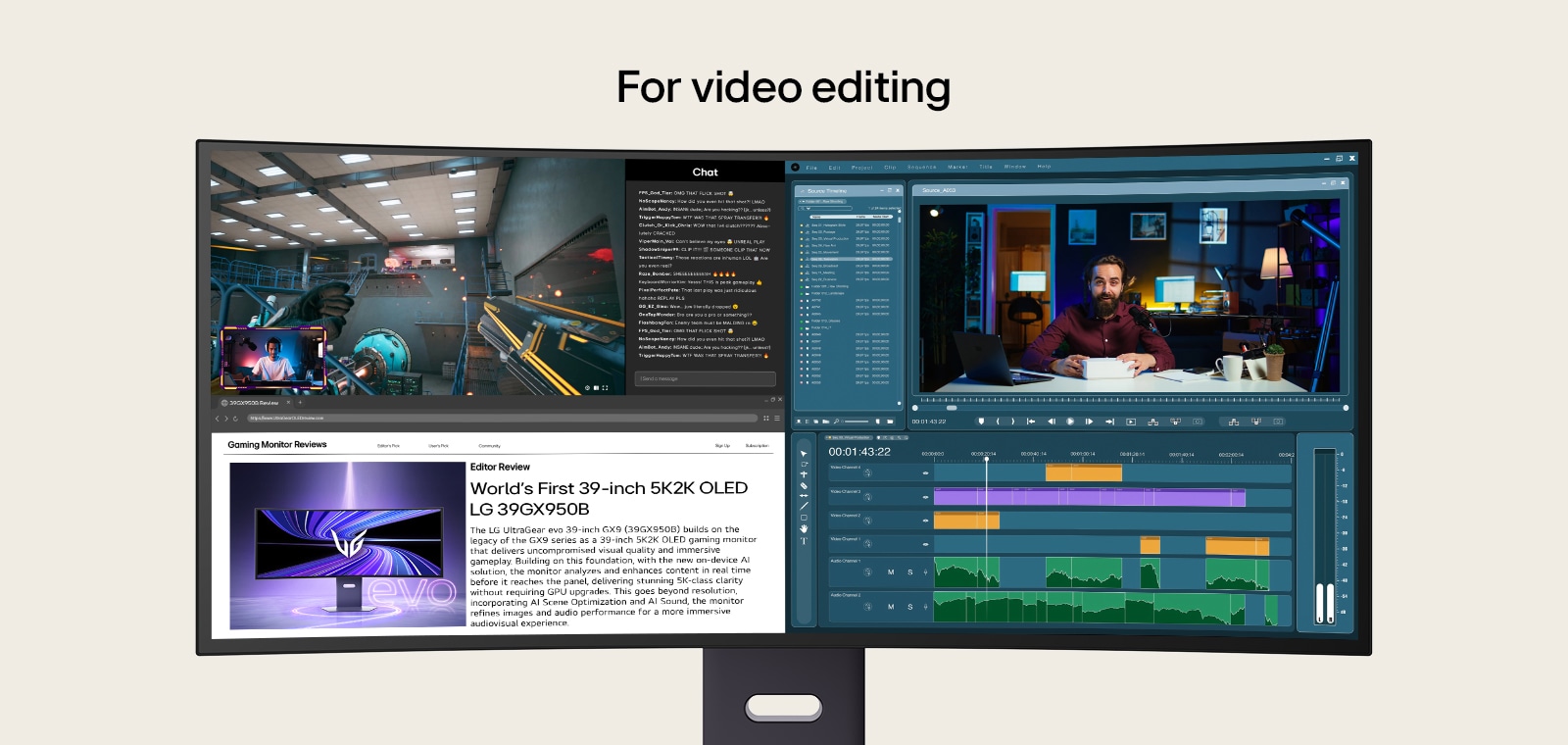
Task: Click the Mark In bracket button
Action: (x=998, y=422)
